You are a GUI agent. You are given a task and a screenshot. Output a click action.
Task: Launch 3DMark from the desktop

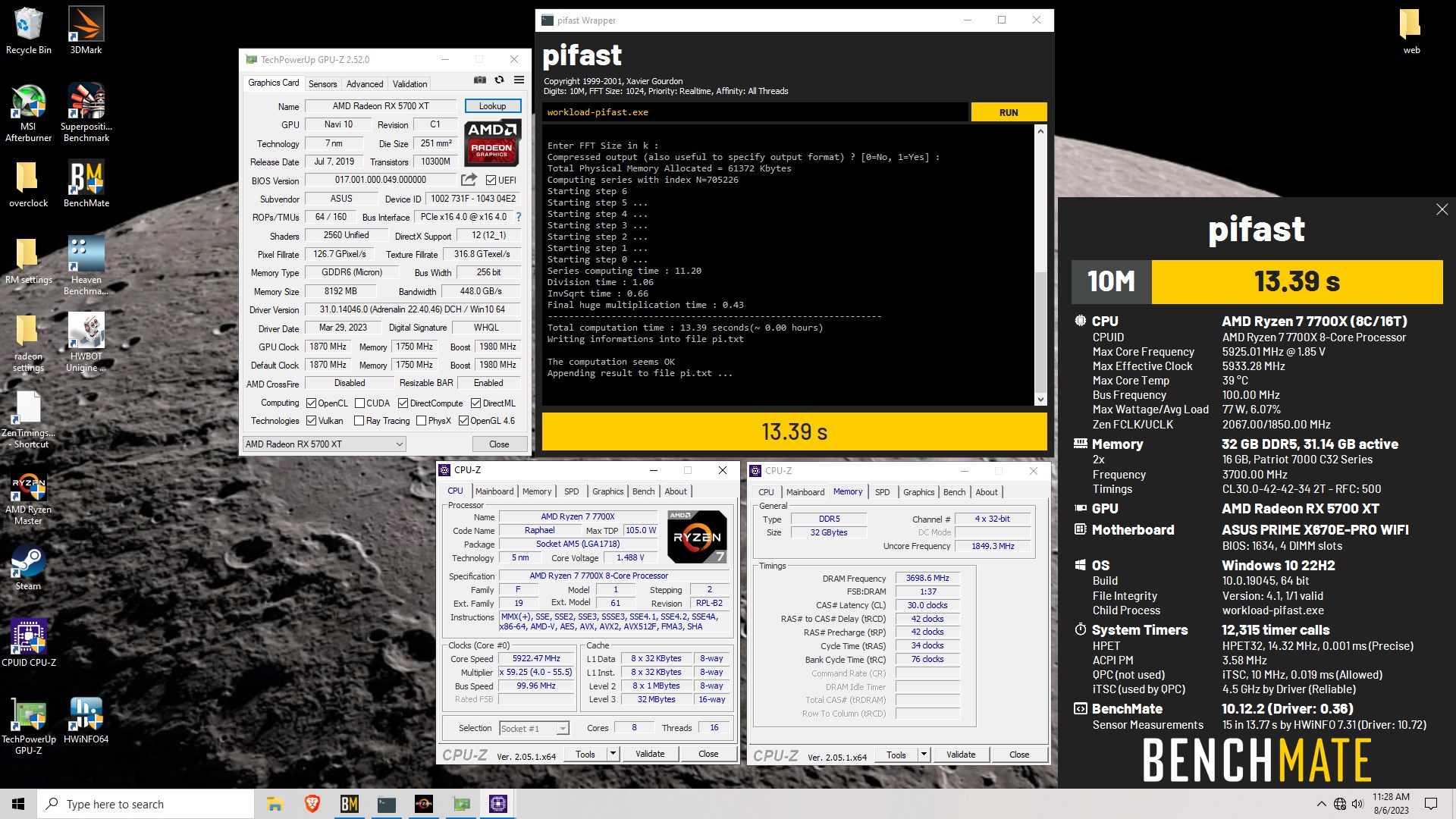86,30
